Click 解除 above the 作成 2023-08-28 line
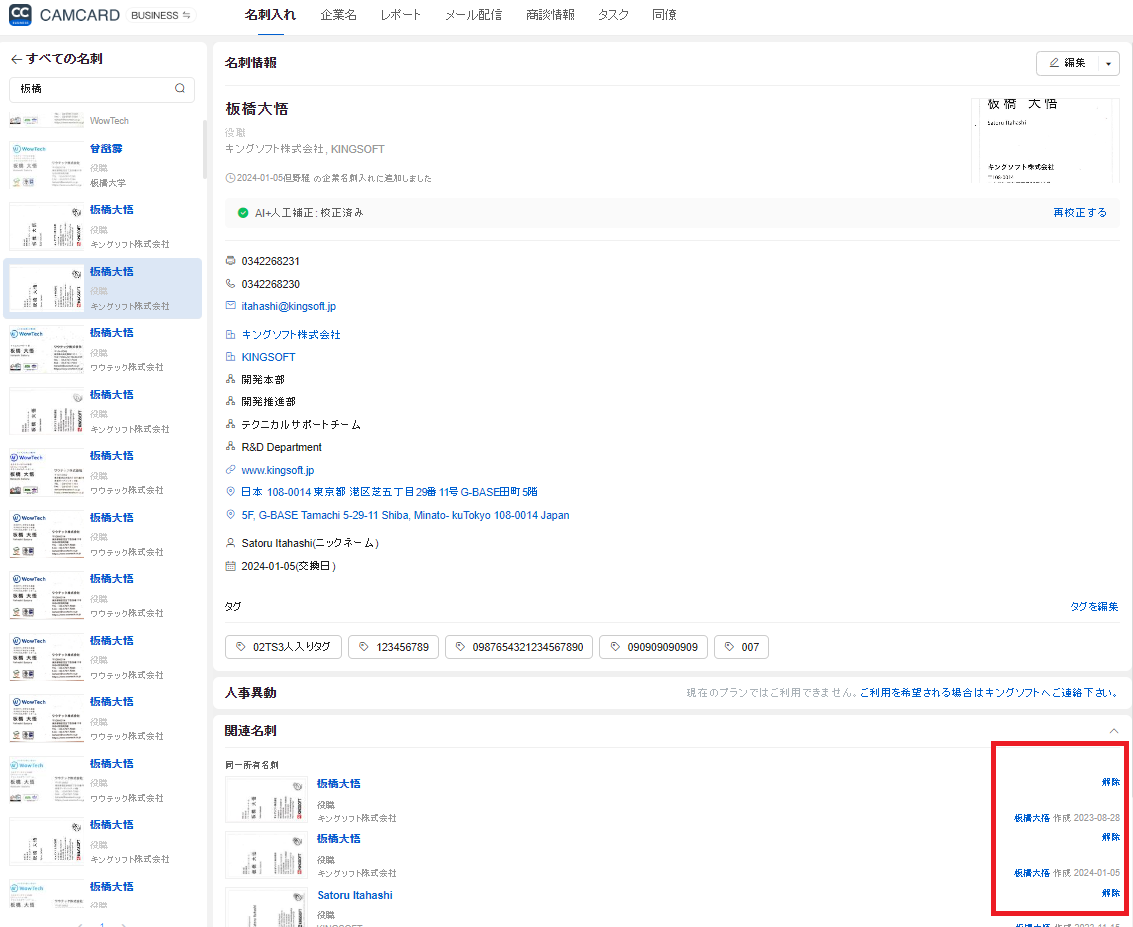1133x927 pixels. click(x=1111, y=782)
